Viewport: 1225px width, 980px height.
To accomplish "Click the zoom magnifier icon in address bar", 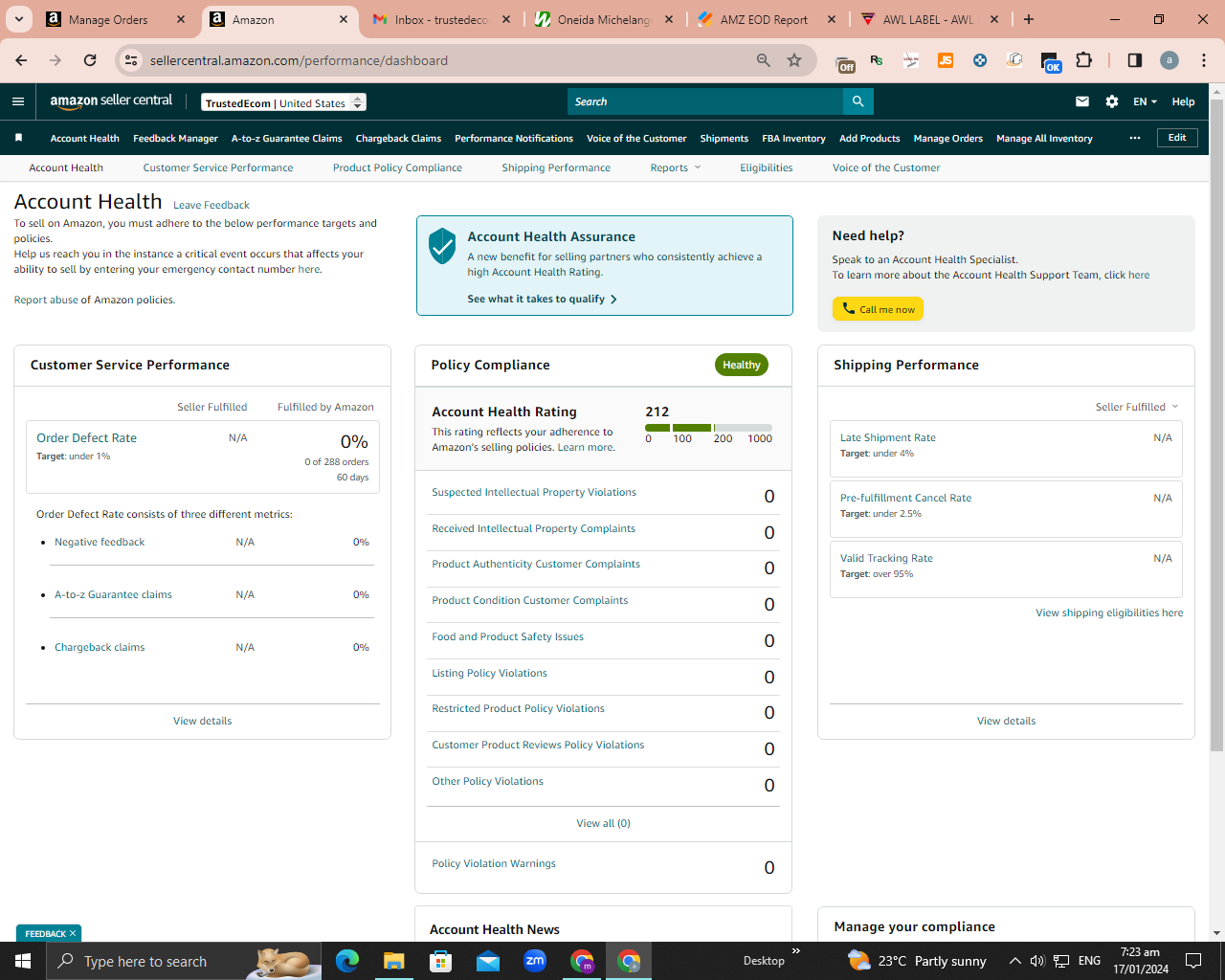I will (764, 60).
